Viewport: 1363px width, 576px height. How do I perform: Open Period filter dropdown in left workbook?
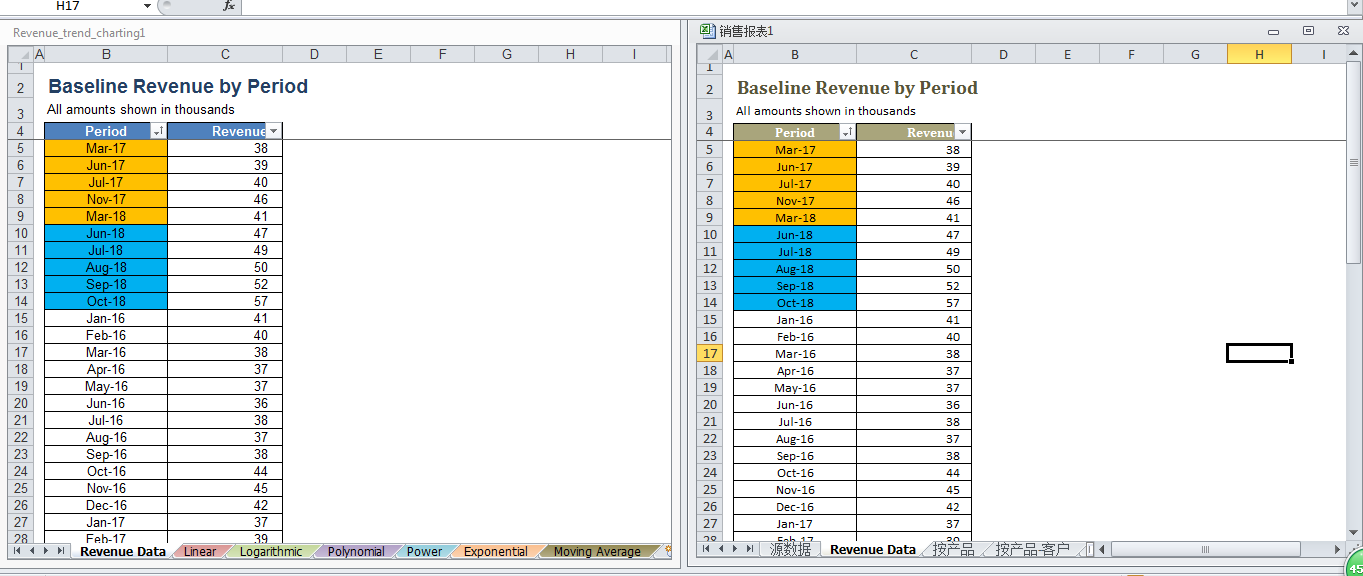(x=158, y=131)
